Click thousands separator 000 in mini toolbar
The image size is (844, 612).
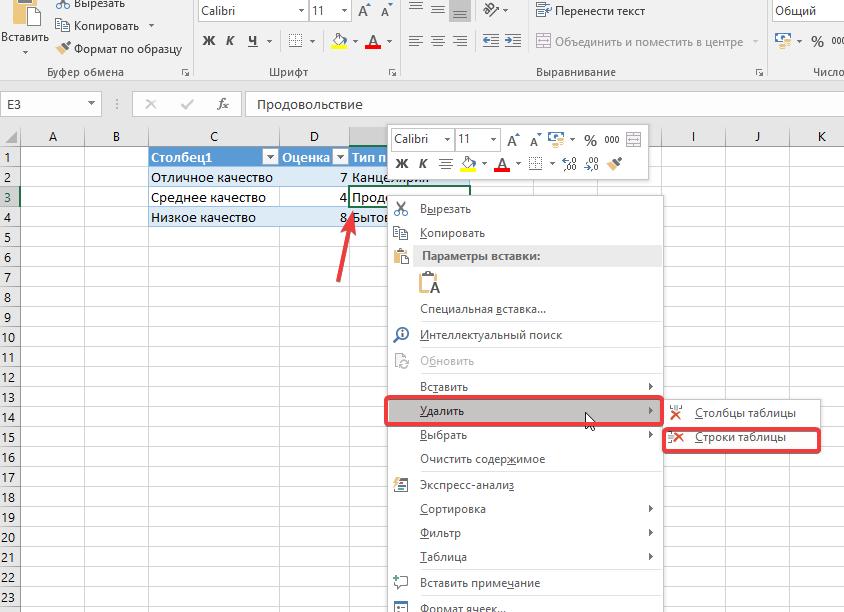point(611,140)
